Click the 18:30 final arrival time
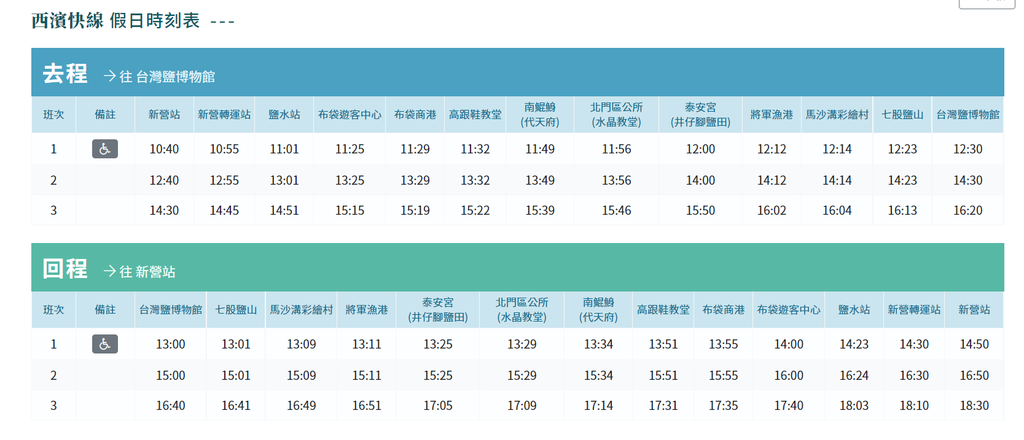This screenshot has width=1024, height=440. 973,406
